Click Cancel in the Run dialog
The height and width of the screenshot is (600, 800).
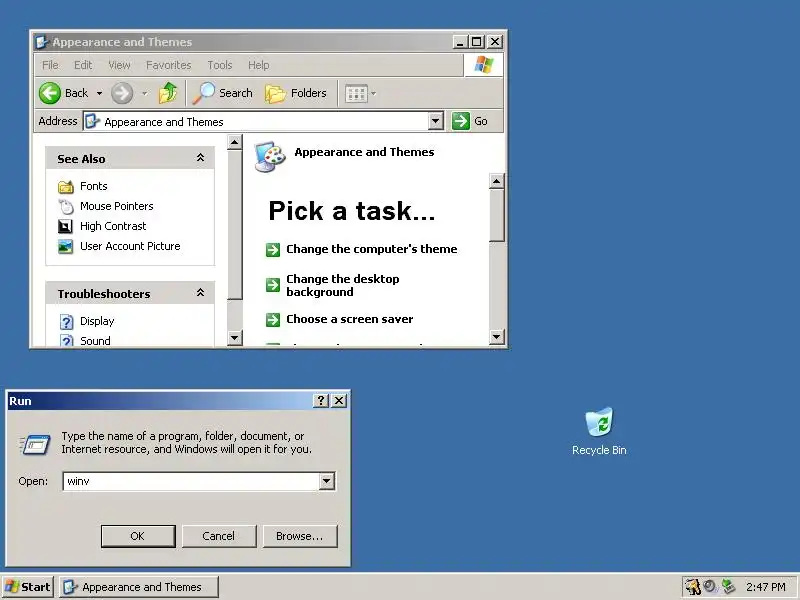coord(218,536)
